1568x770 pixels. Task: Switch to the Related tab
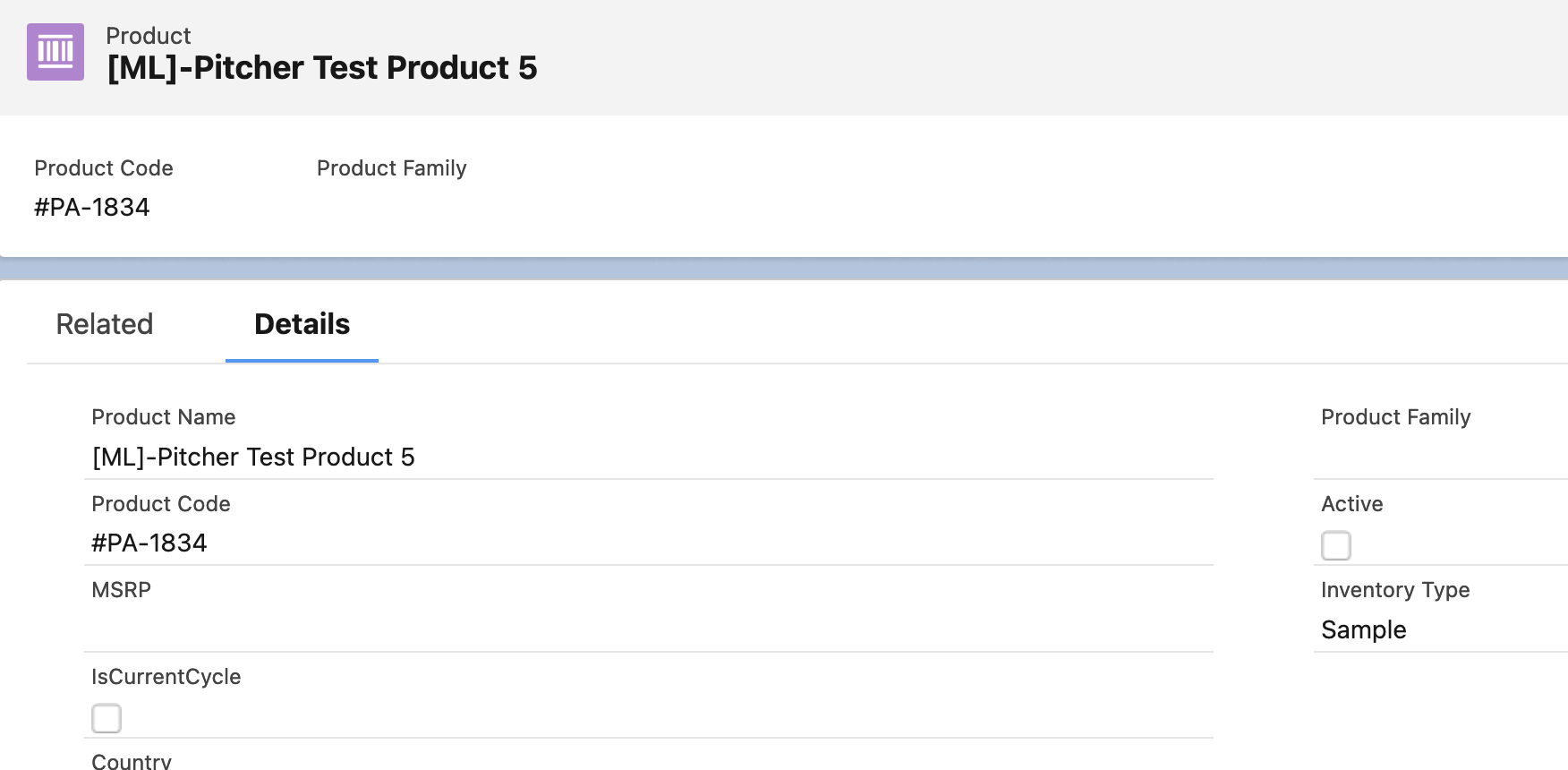[105, 324]
